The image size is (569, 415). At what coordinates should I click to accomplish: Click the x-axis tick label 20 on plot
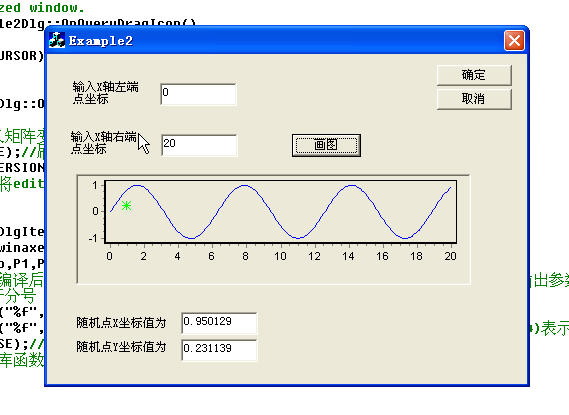click(x=450, y=256)
